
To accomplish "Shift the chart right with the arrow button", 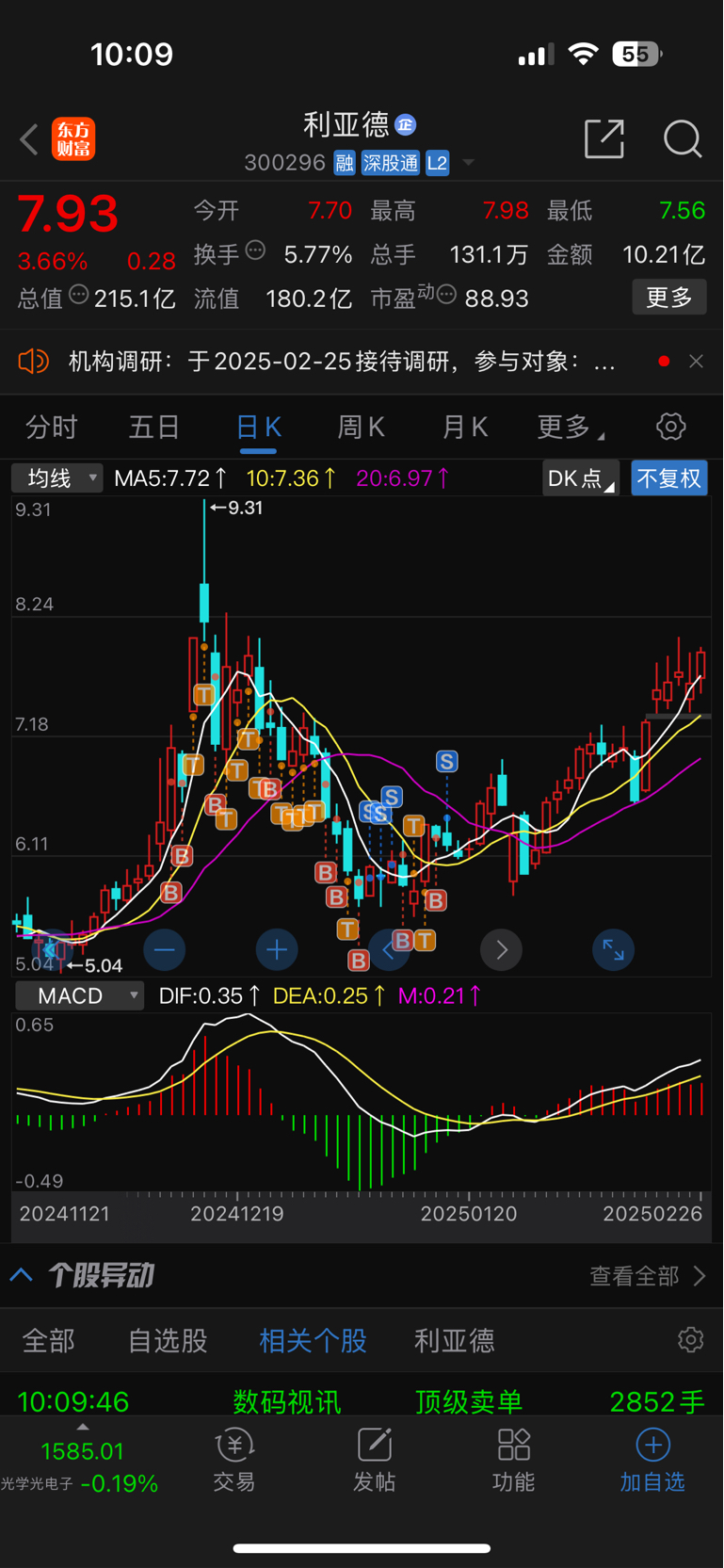I will pos(501,949).
